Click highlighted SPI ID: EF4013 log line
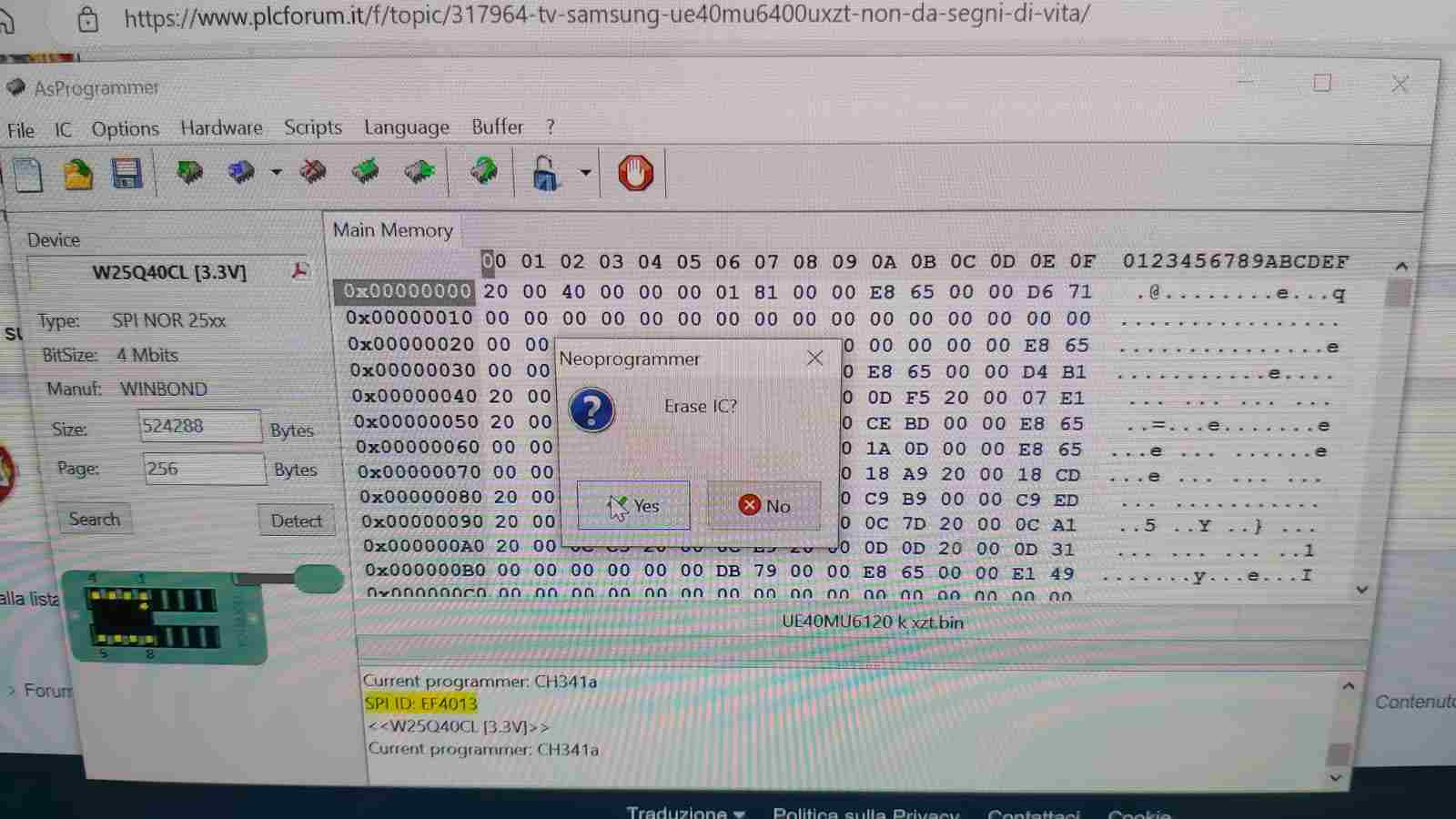1456x819 pixels. (420, 703)
